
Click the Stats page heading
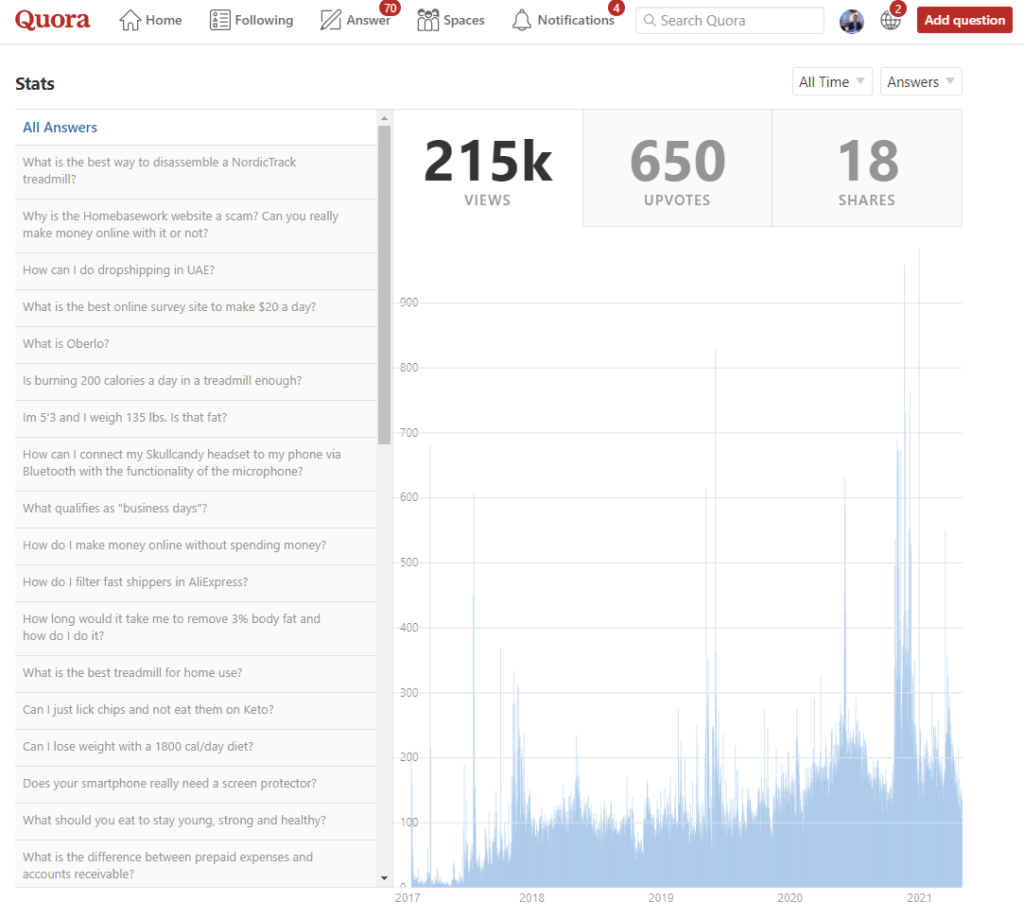tap(35, 84)
